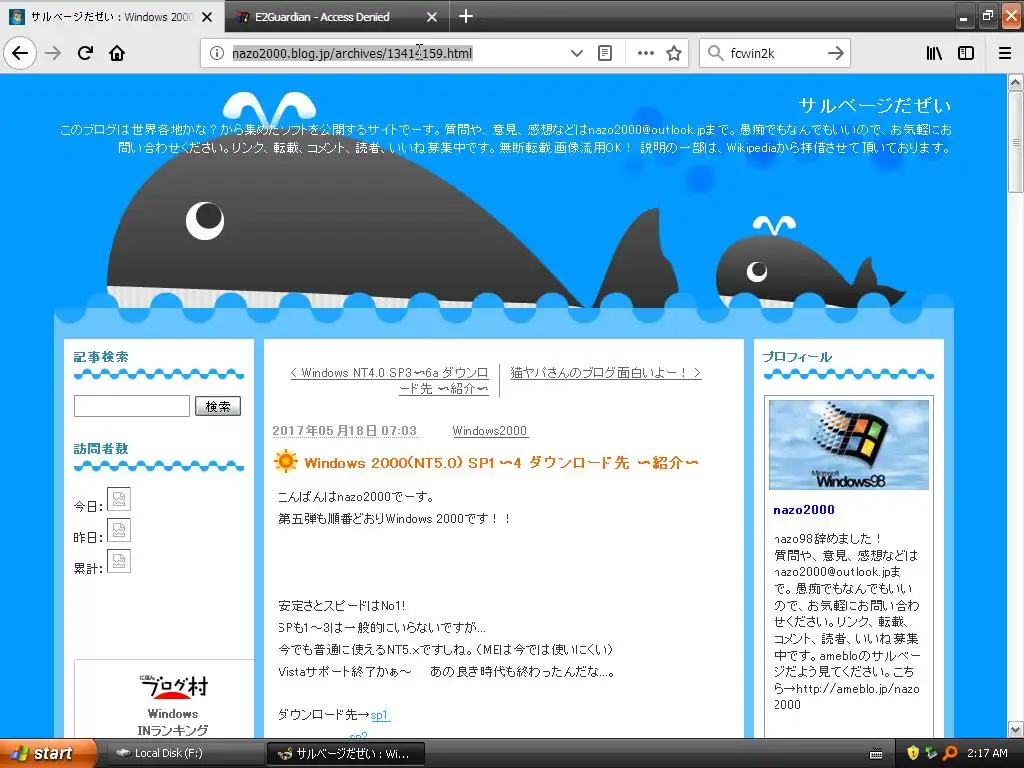
Task: Click the 2:17 AM system clock
Action: [987, 753]
